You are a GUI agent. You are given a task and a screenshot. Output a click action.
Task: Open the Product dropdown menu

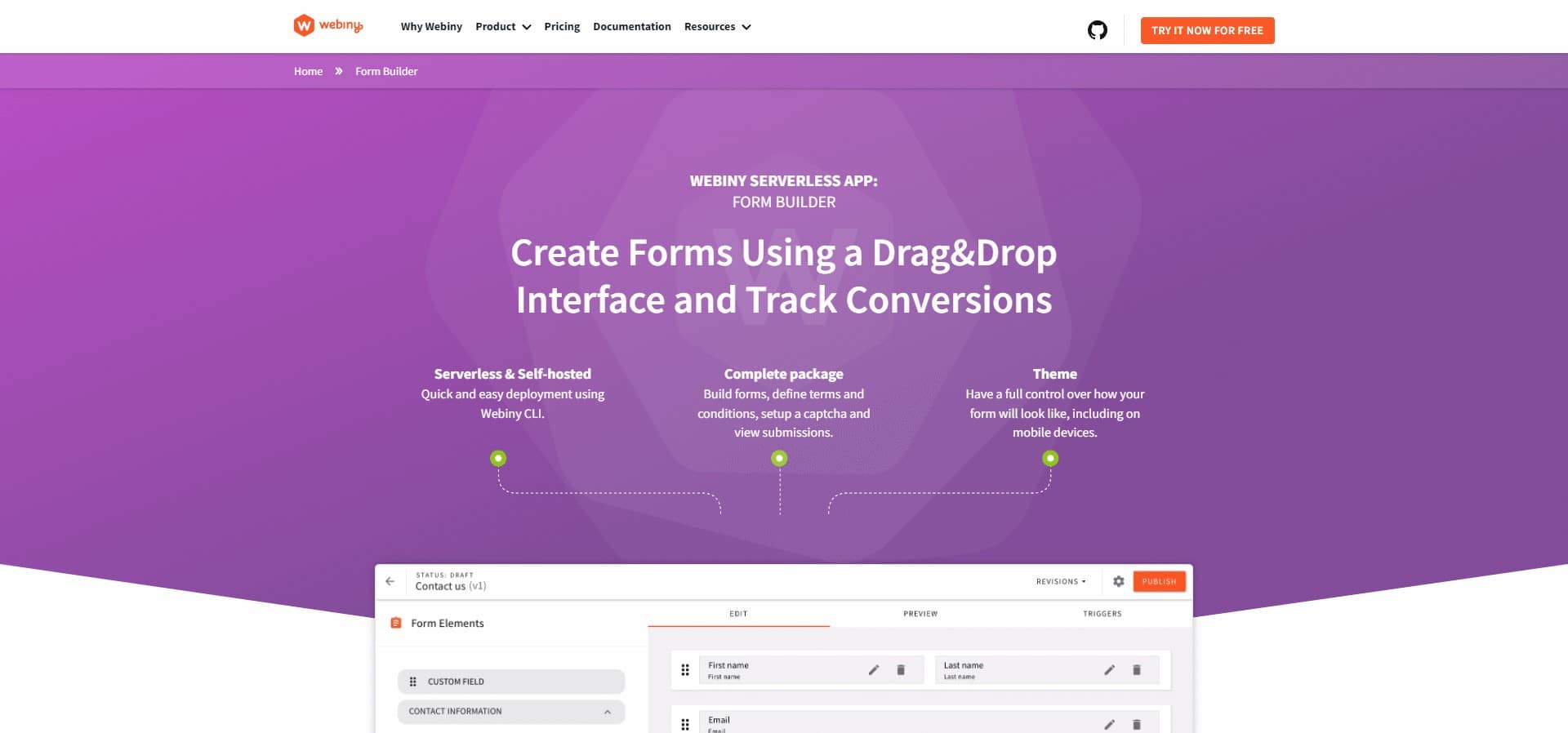(503, 27)
